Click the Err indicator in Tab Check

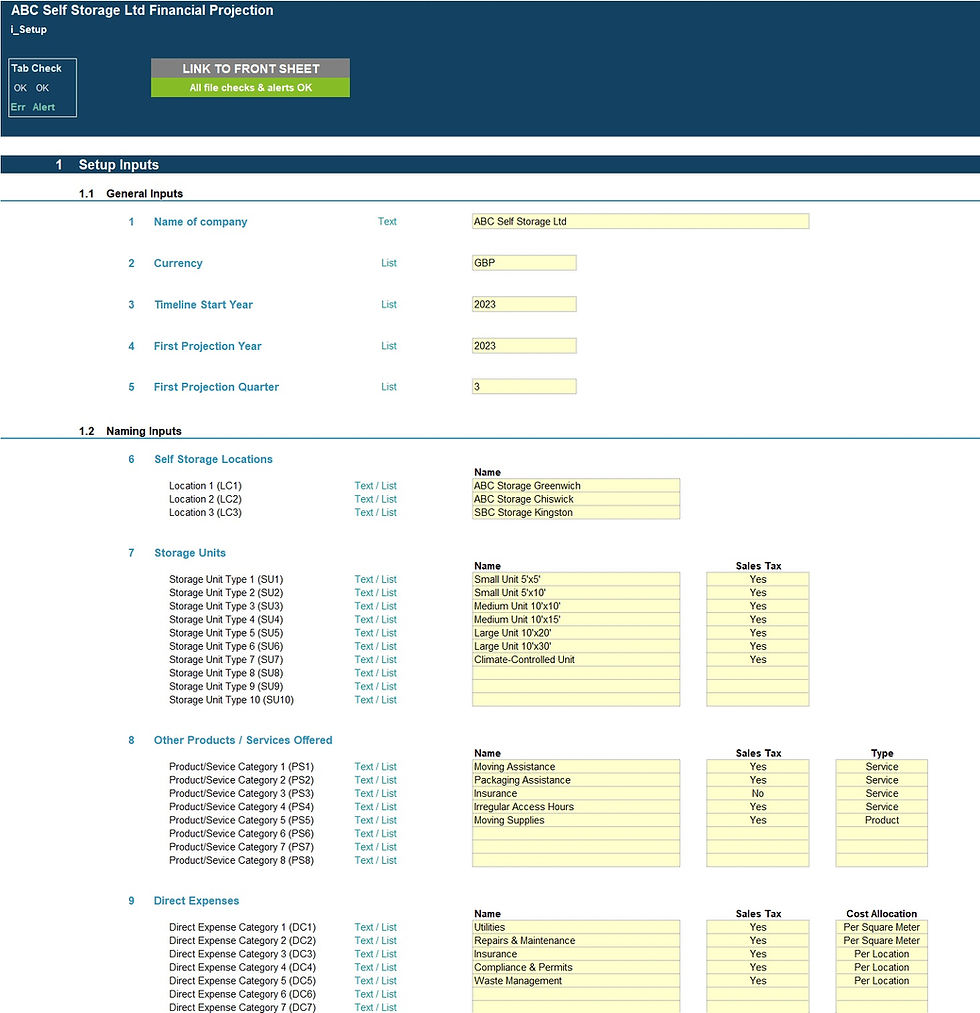click(18, 107)
